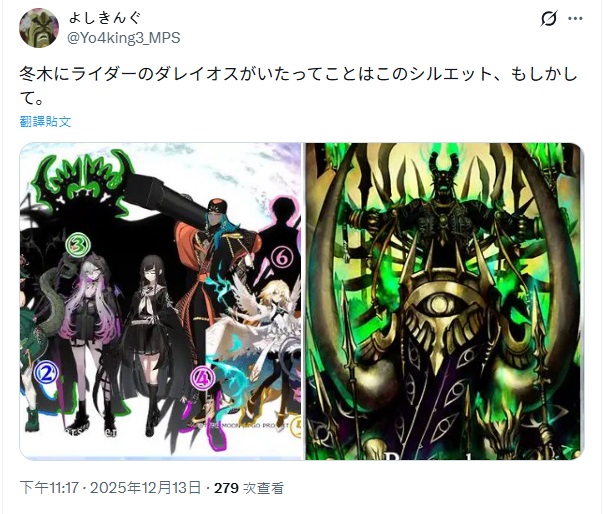Click the post timestamp 下午11:17
603x514 pixels.
point(49,488)
